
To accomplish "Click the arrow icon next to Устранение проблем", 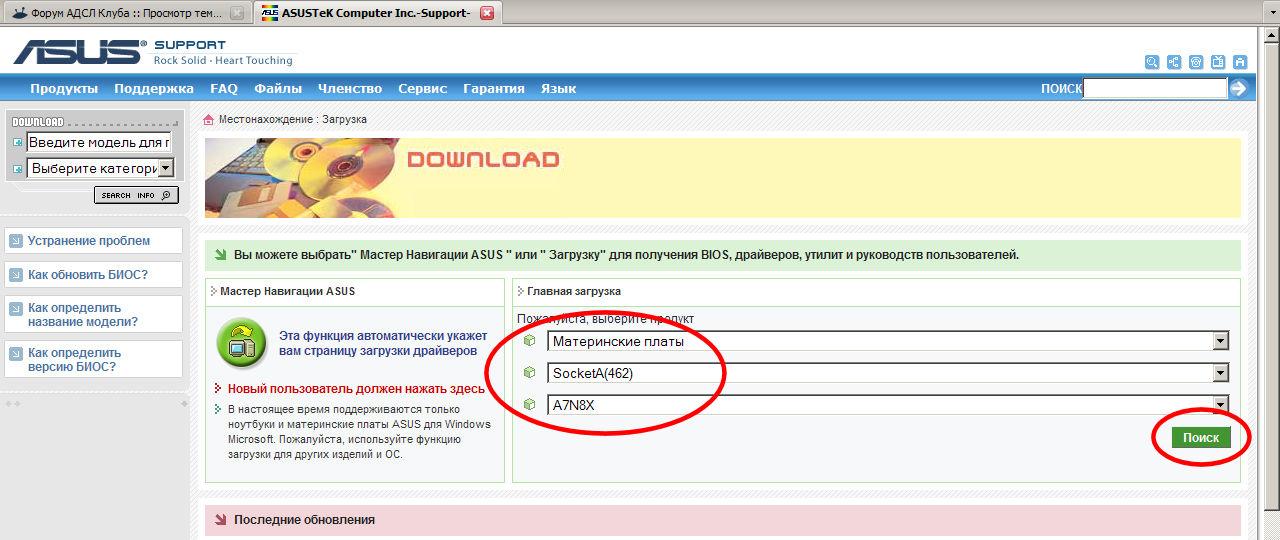I will tap(15, 241).
